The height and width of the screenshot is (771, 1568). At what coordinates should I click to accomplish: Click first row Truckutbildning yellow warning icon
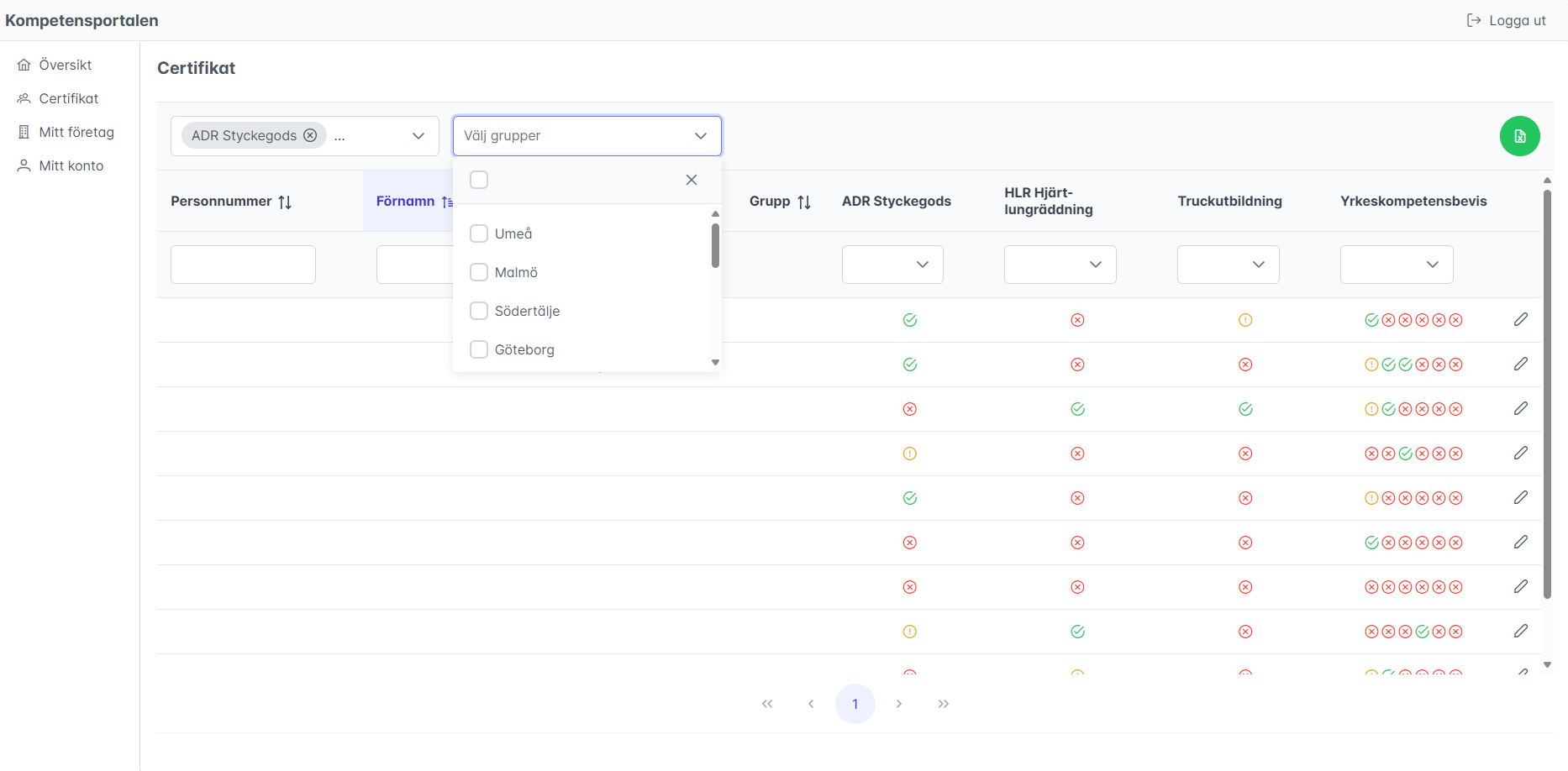click(1245, 320)
